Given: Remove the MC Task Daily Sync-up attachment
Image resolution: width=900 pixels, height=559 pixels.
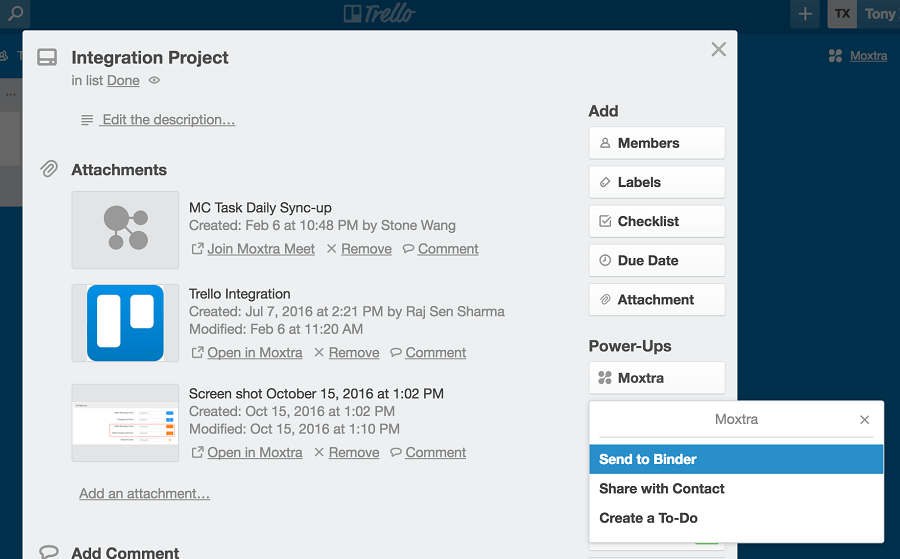Looking at the screenshot, I should point(366,249).
